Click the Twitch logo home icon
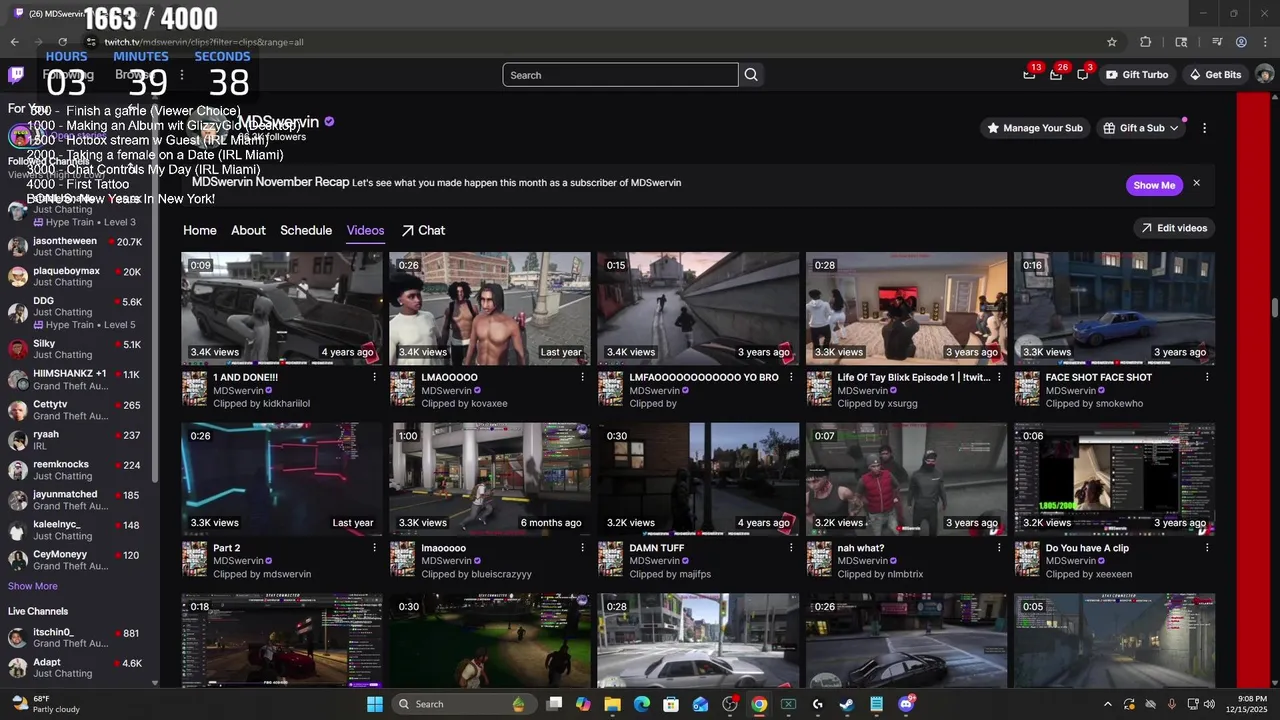 click(16, 75)
